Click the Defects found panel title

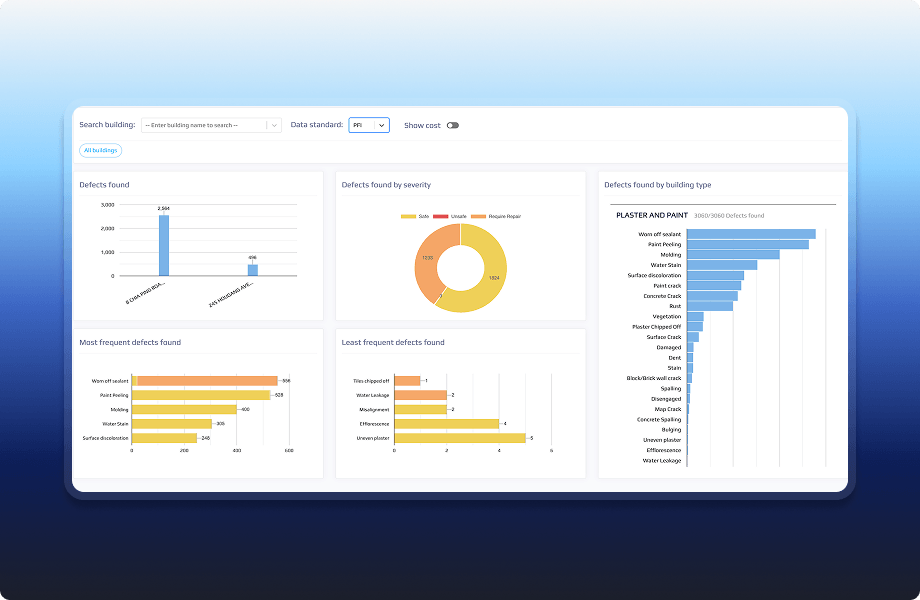tap(104, 185)
